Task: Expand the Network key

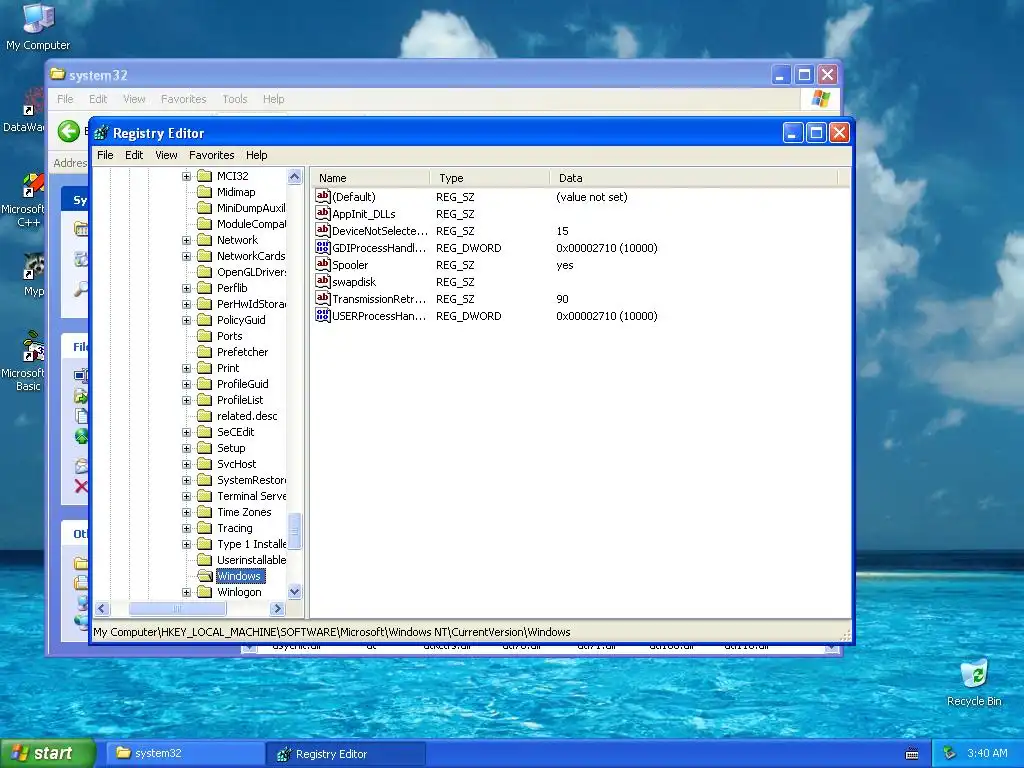Action: point(187,240)
